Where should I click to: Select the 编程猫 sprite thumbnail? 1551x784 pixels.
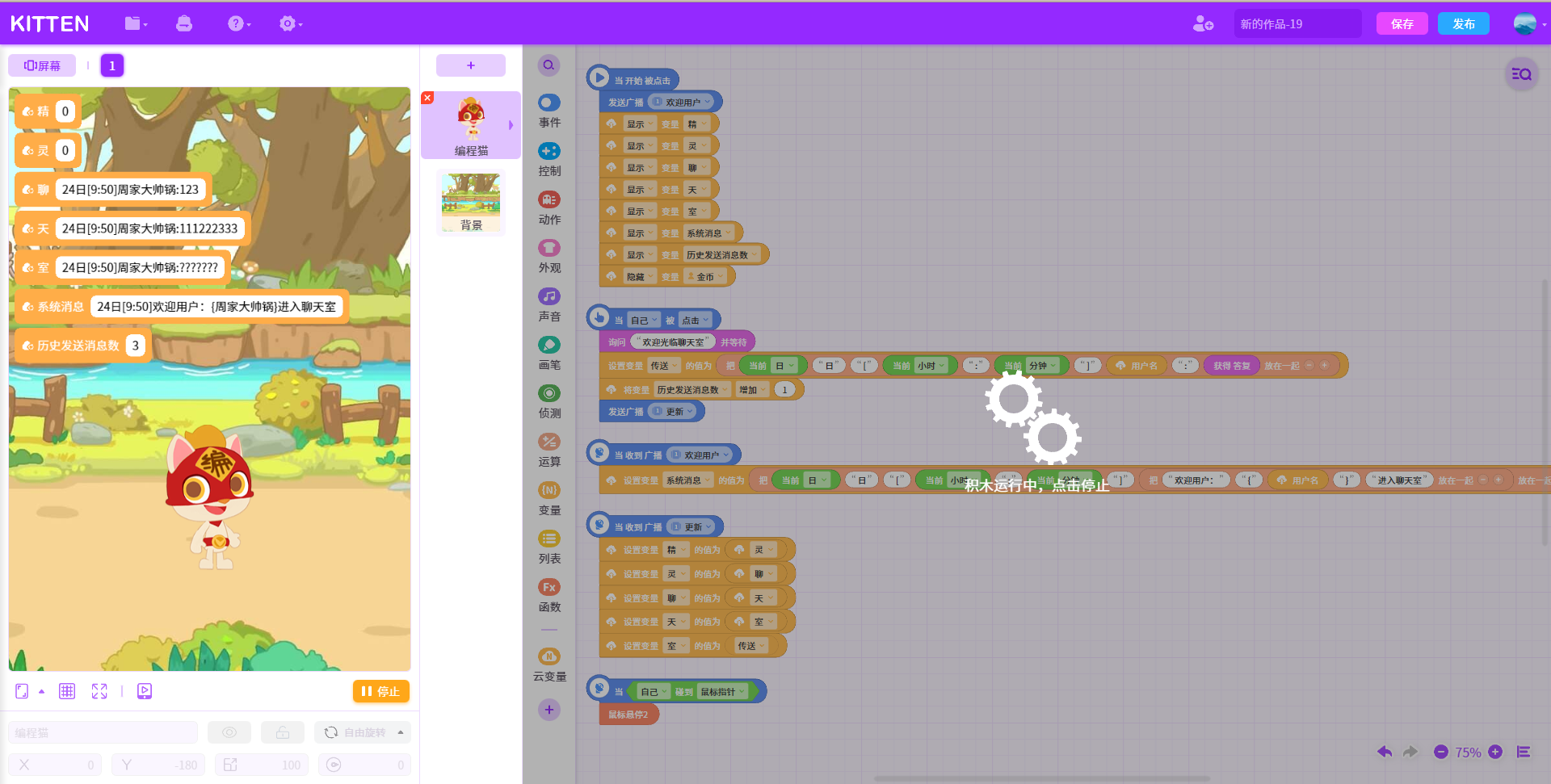pyautogui.click(x=471, y=125)
